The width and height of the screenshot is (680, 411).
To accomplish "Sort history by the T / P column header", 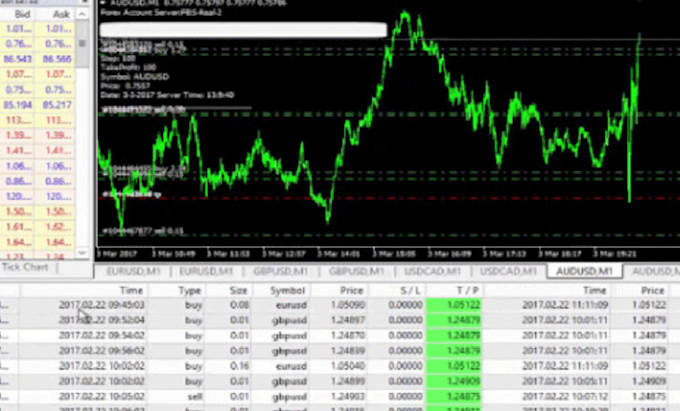I will coord(468,290).
